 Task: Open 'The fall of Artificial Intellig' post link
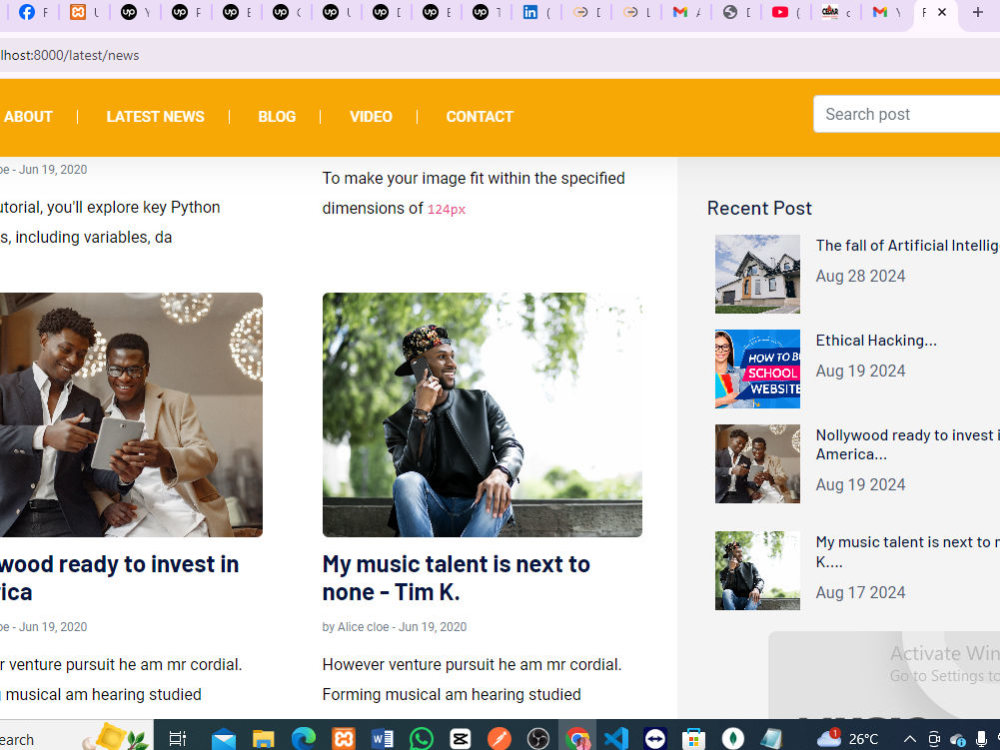click(x=908, y=246)
